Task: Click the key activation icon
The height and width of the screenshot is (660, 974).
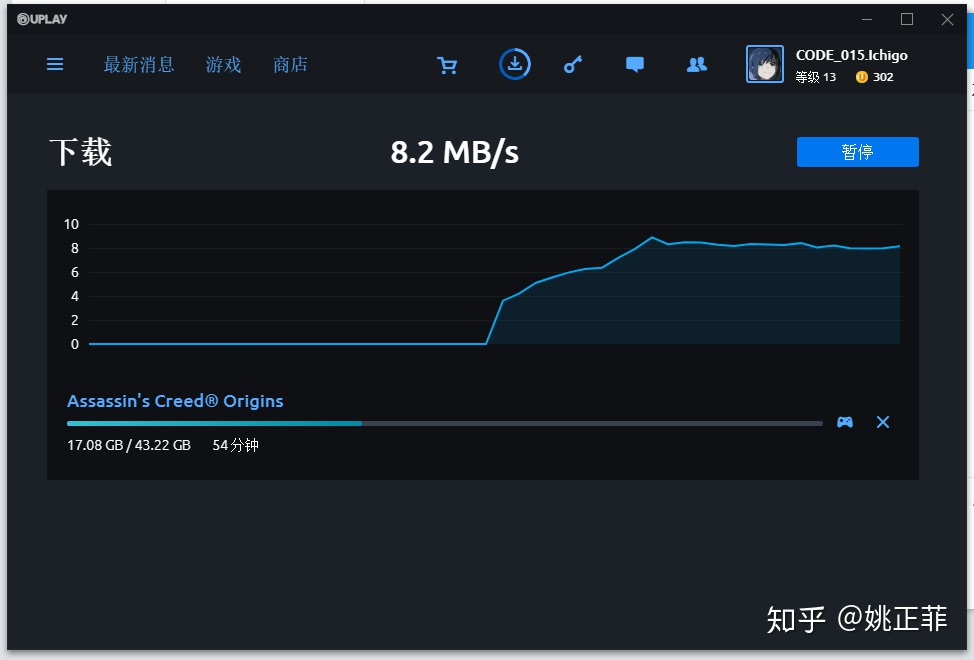Action: [572, 65]
